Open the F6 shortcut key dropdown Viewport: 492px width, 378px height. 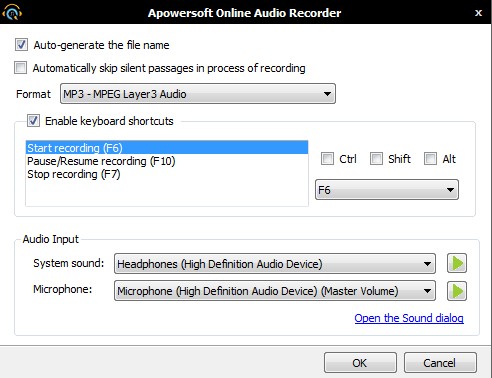tap(387, 190)
